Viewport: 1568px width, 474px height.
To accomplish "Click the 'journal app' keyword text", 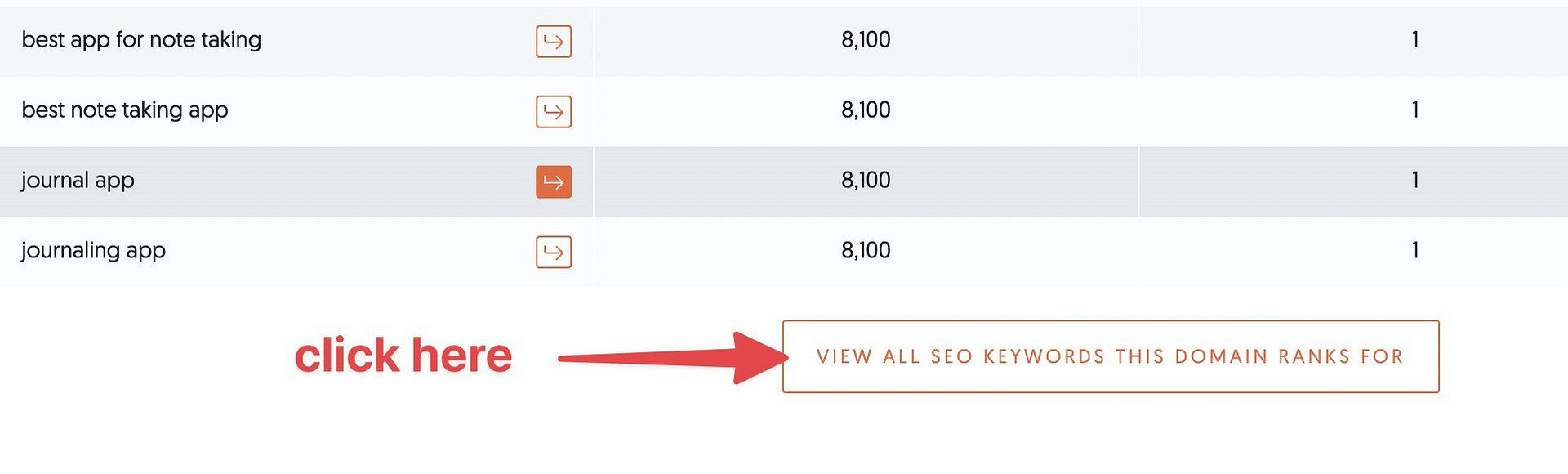I will [78, 181].
